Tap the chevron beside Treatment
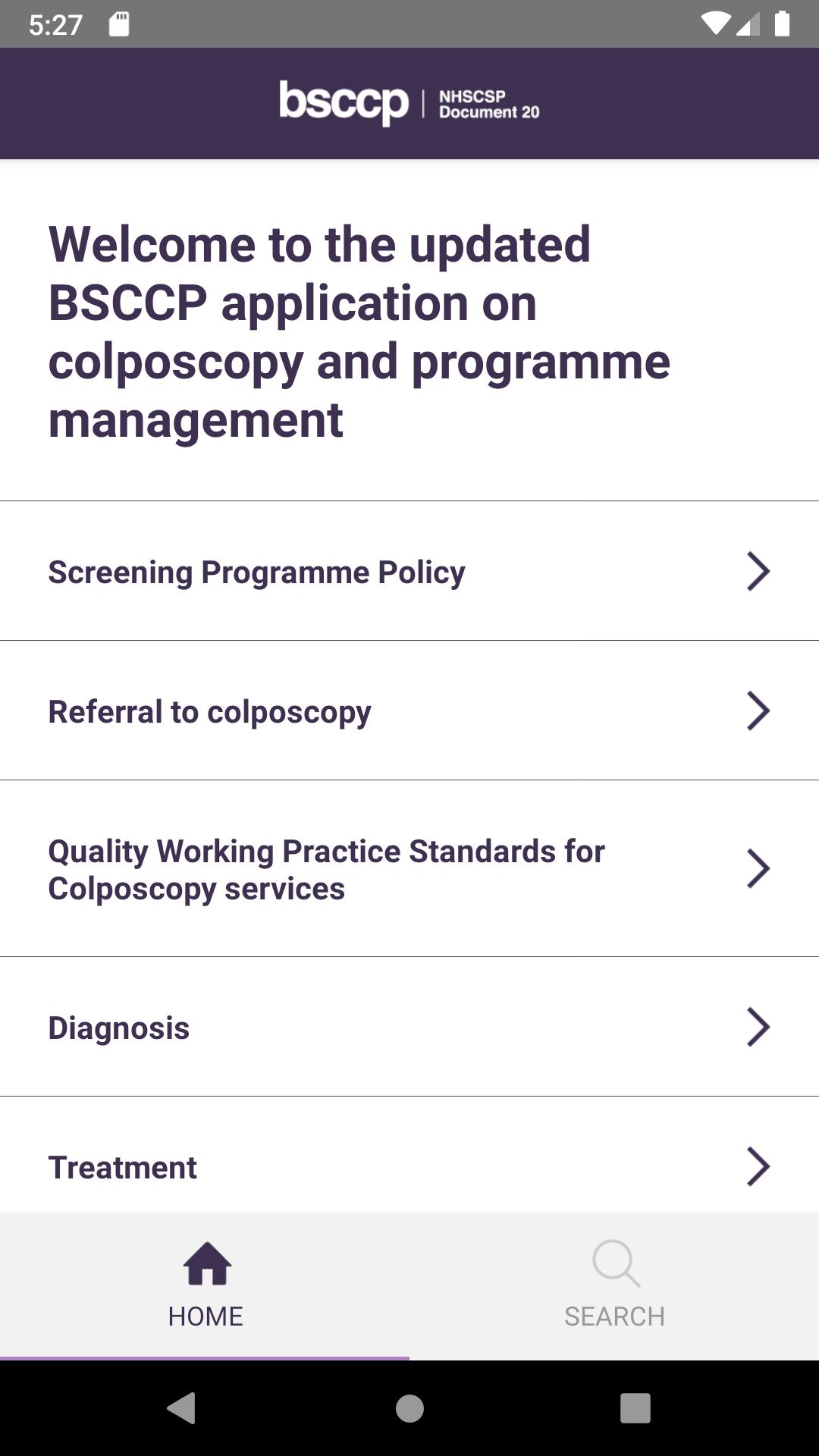The image size is (819, 1456). click(758, 1166)
